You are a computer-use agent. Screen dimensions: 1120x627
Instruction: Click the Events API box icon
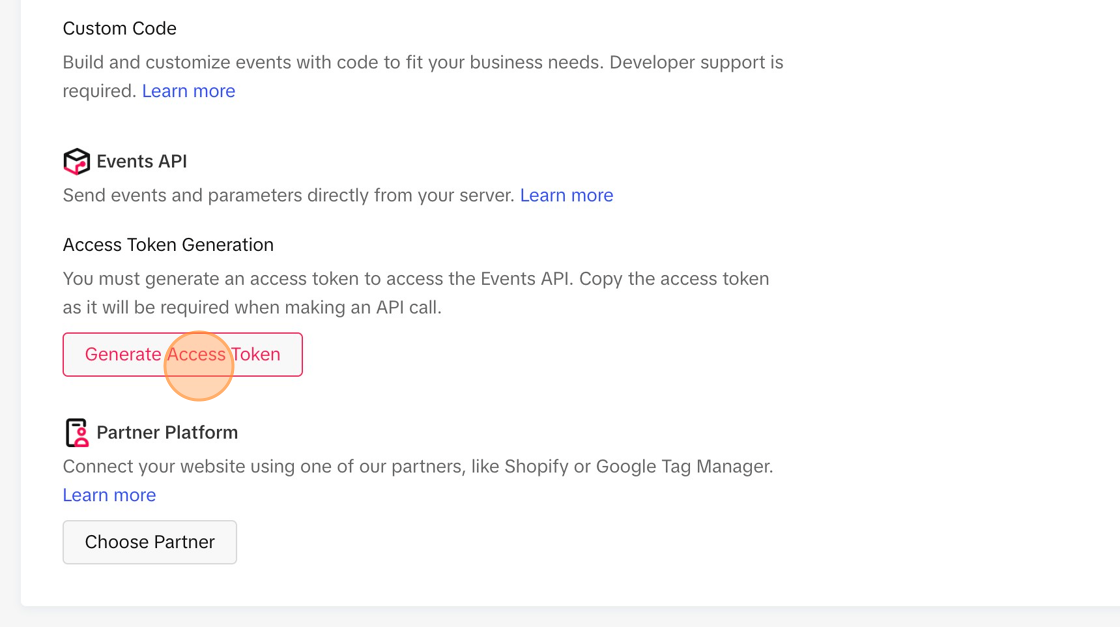(76, 161)
